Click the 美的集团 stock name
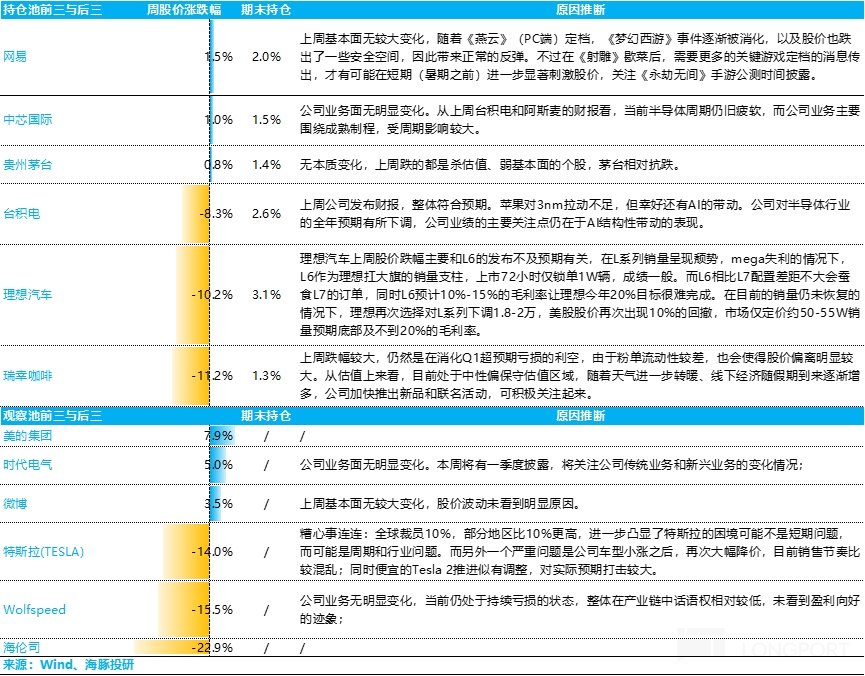Viewport: 865px width, 676px height. (x=28, y=435)
